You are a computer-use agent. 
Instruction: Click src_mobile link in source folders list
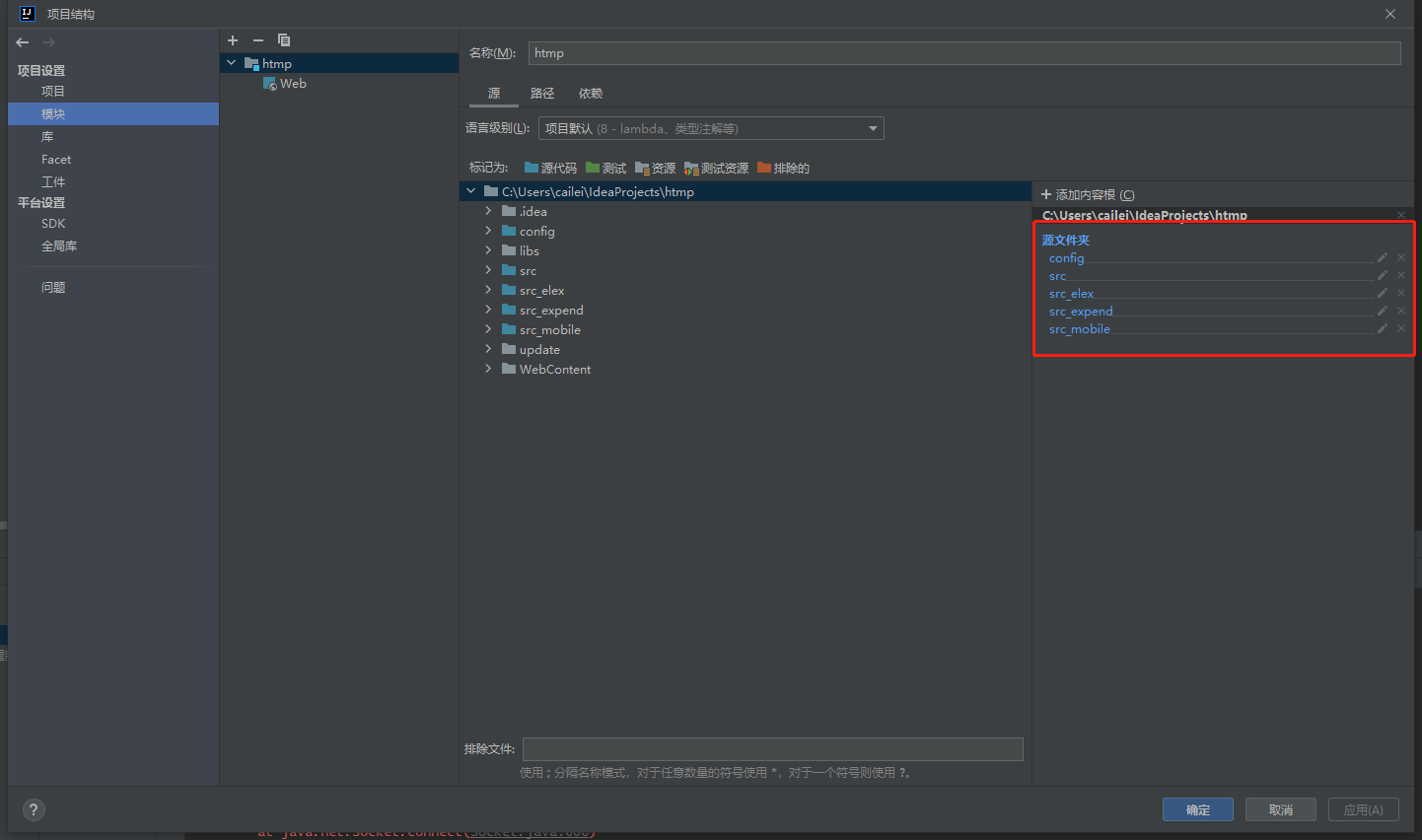[1080, 329]
